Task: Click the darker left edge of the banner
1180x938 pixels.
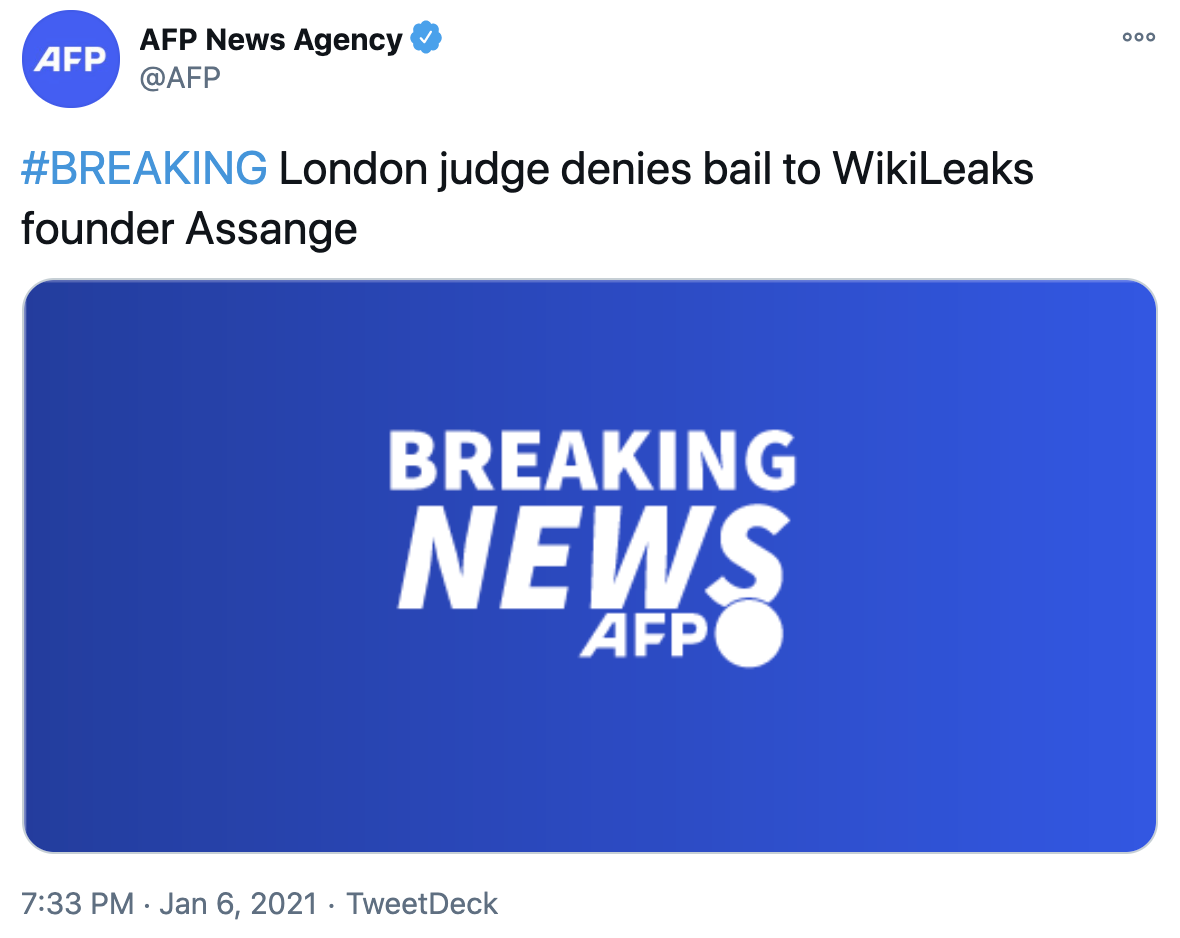Action: coord(60,566)
